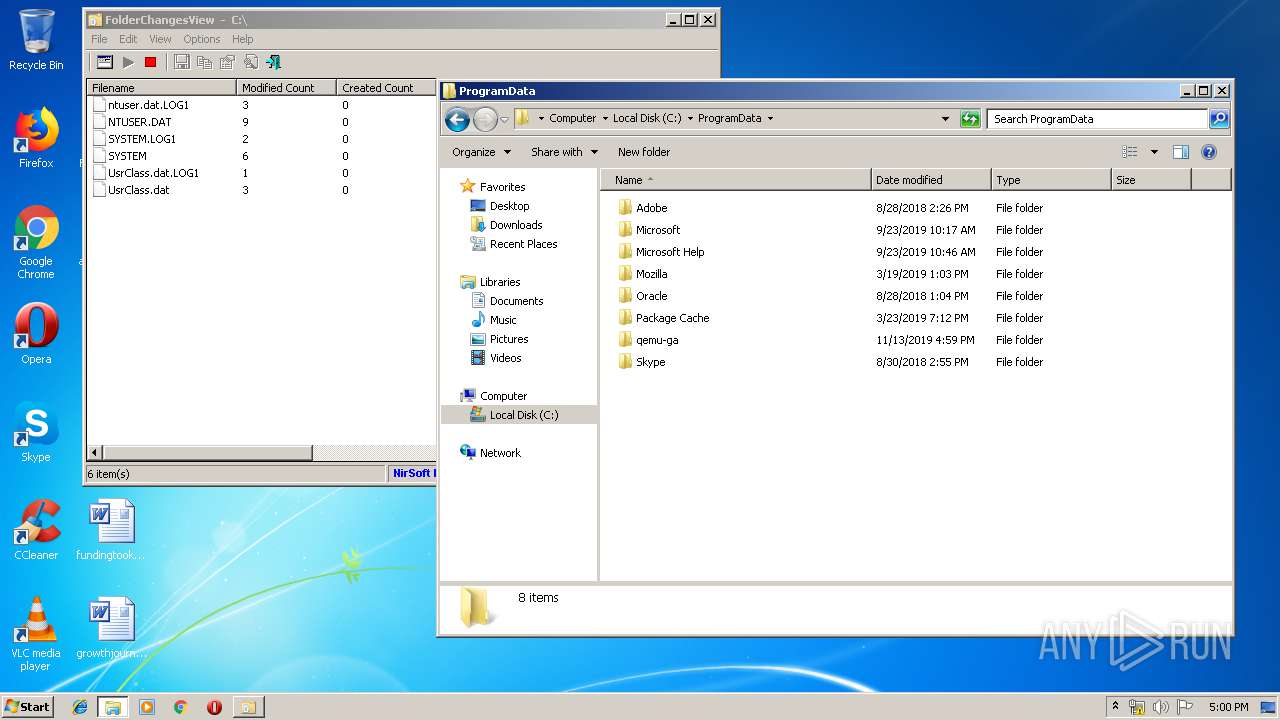Toggle the preview pane
The height and width of the screenshot is (720, 1280).
(x=1181, y=152)
